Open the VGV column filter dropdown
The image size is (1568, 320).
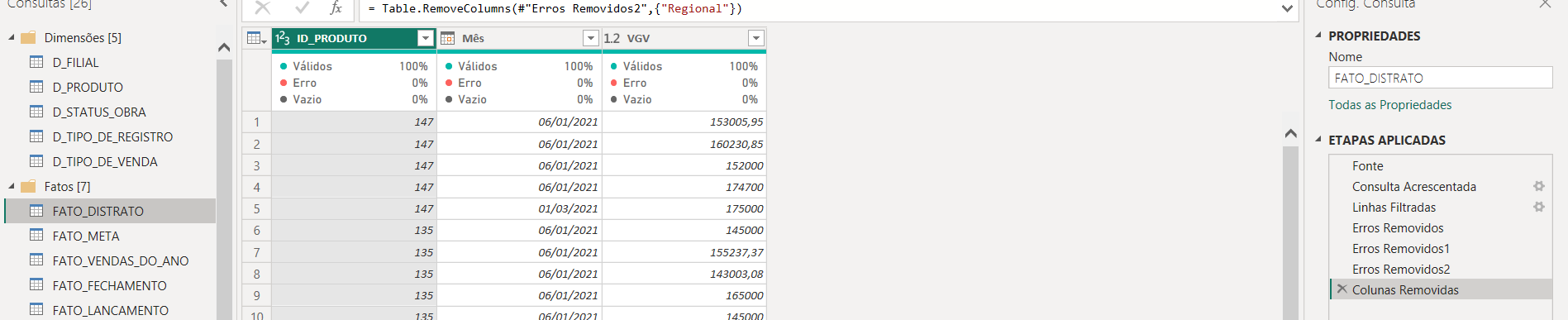pyautogui.click(x=755, y=38)
